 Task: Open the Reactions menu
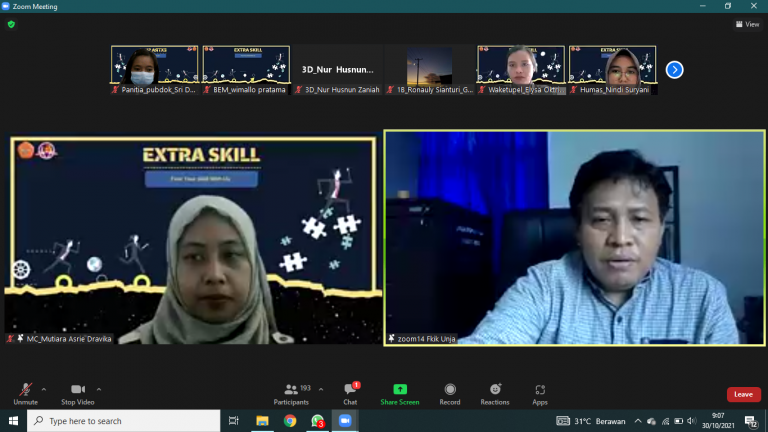tap(494, 391)
